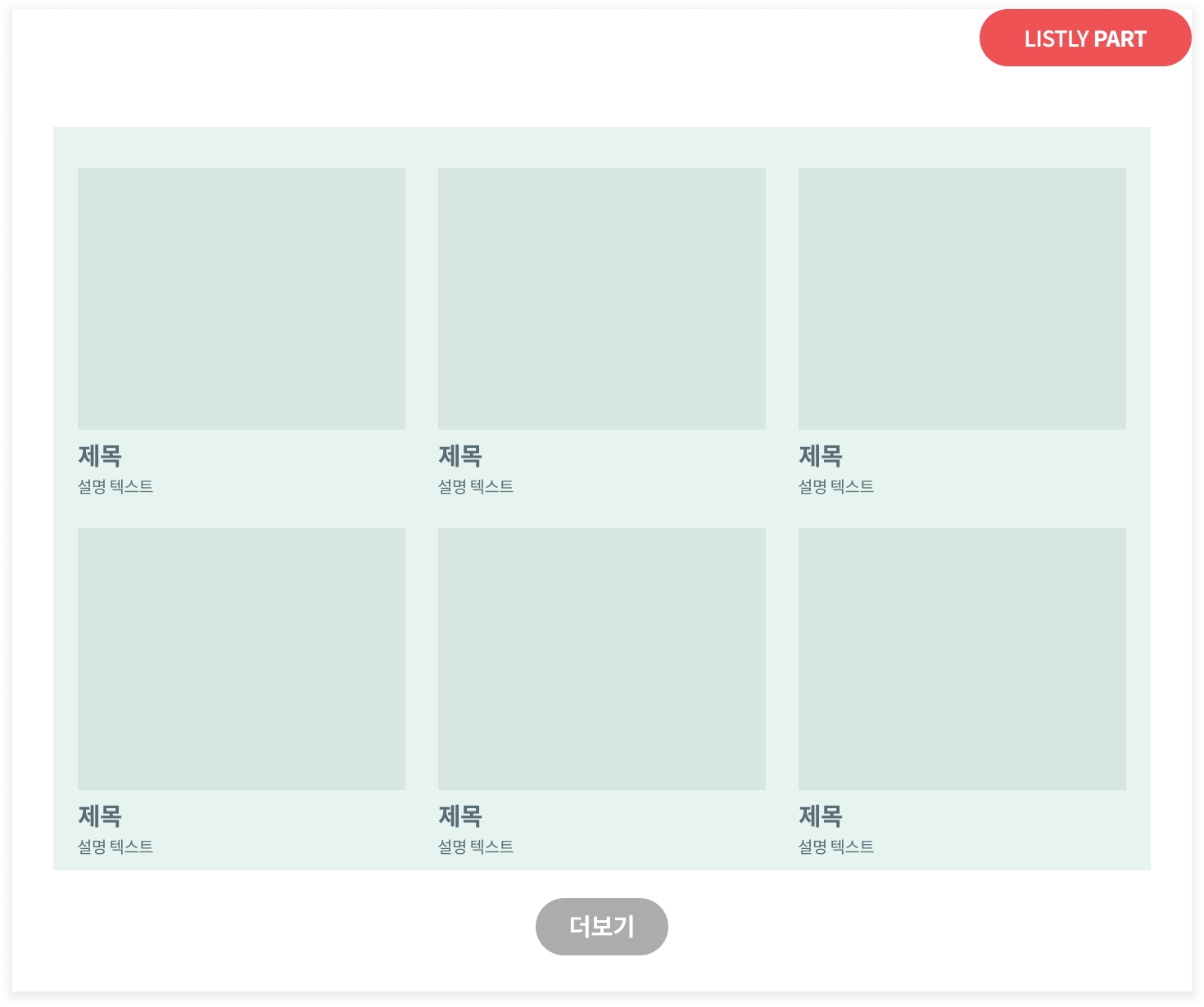Select the fourth card's image placeholder
The image size is (1204, 1007).
(x=242, y=659)
